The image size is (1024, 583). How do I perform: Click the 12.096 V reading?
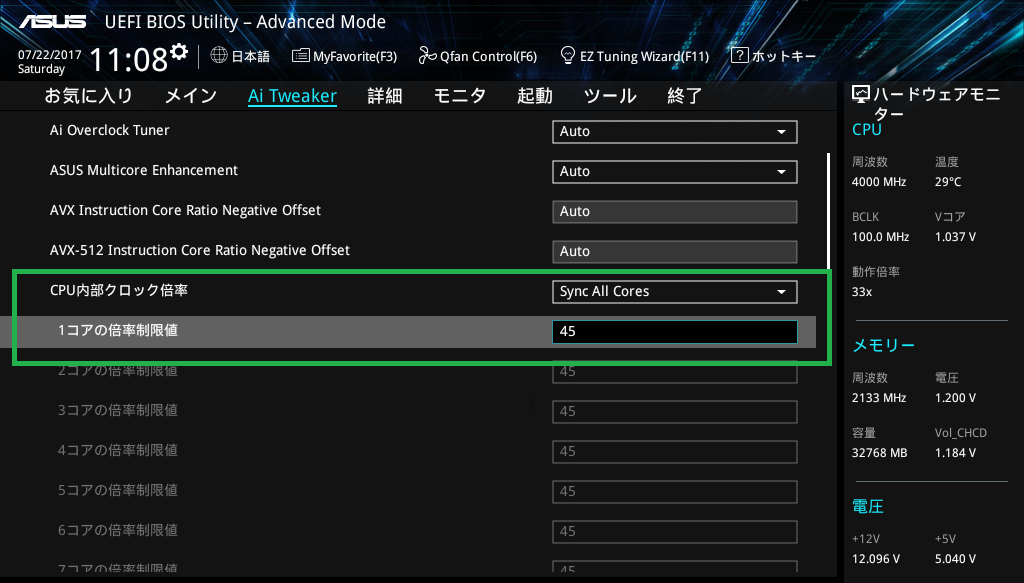(875, 559)
